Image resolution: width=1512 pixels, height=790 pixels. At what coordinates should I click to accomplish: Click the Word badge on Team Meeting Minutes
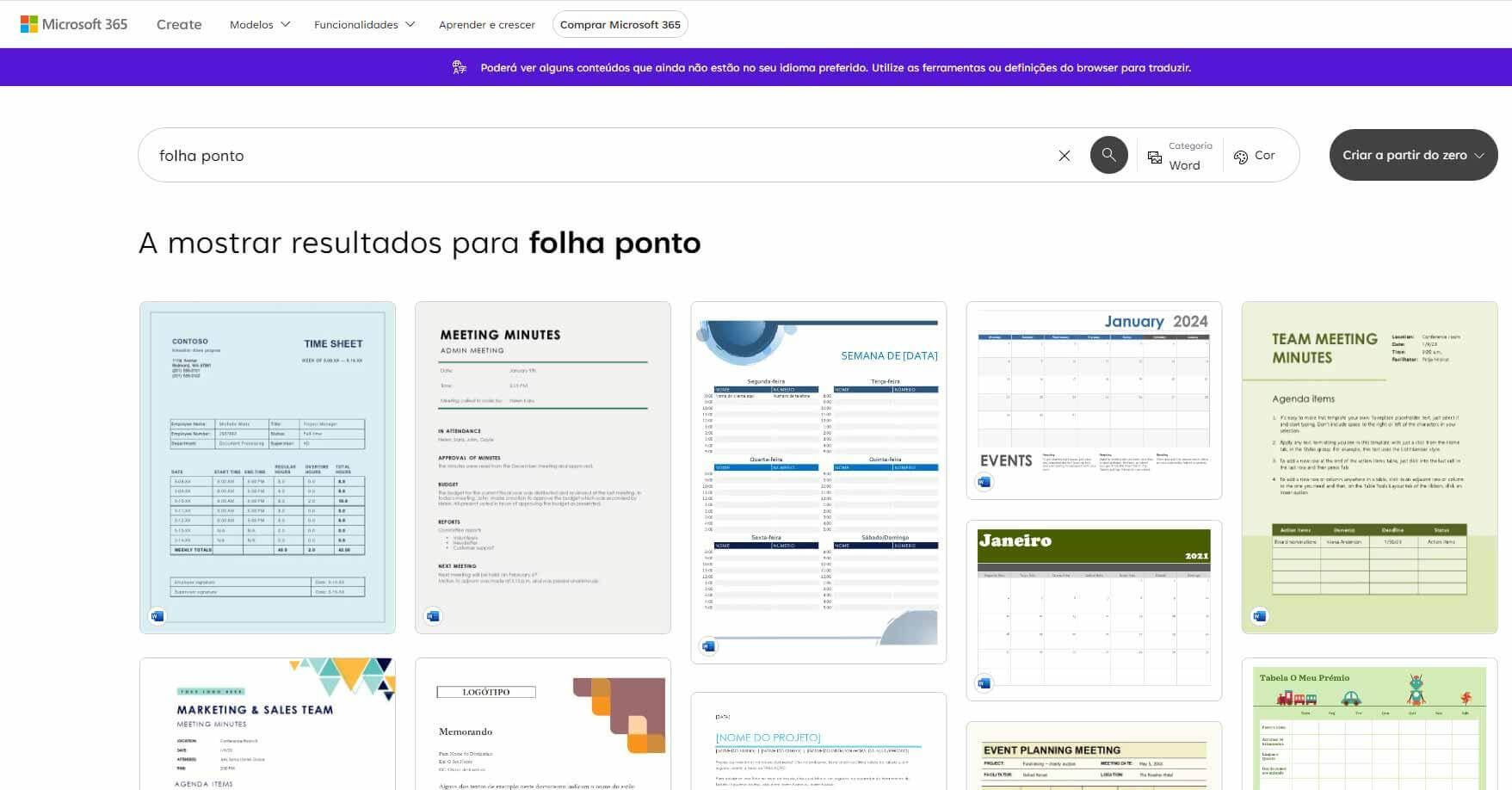(1258, 616)
